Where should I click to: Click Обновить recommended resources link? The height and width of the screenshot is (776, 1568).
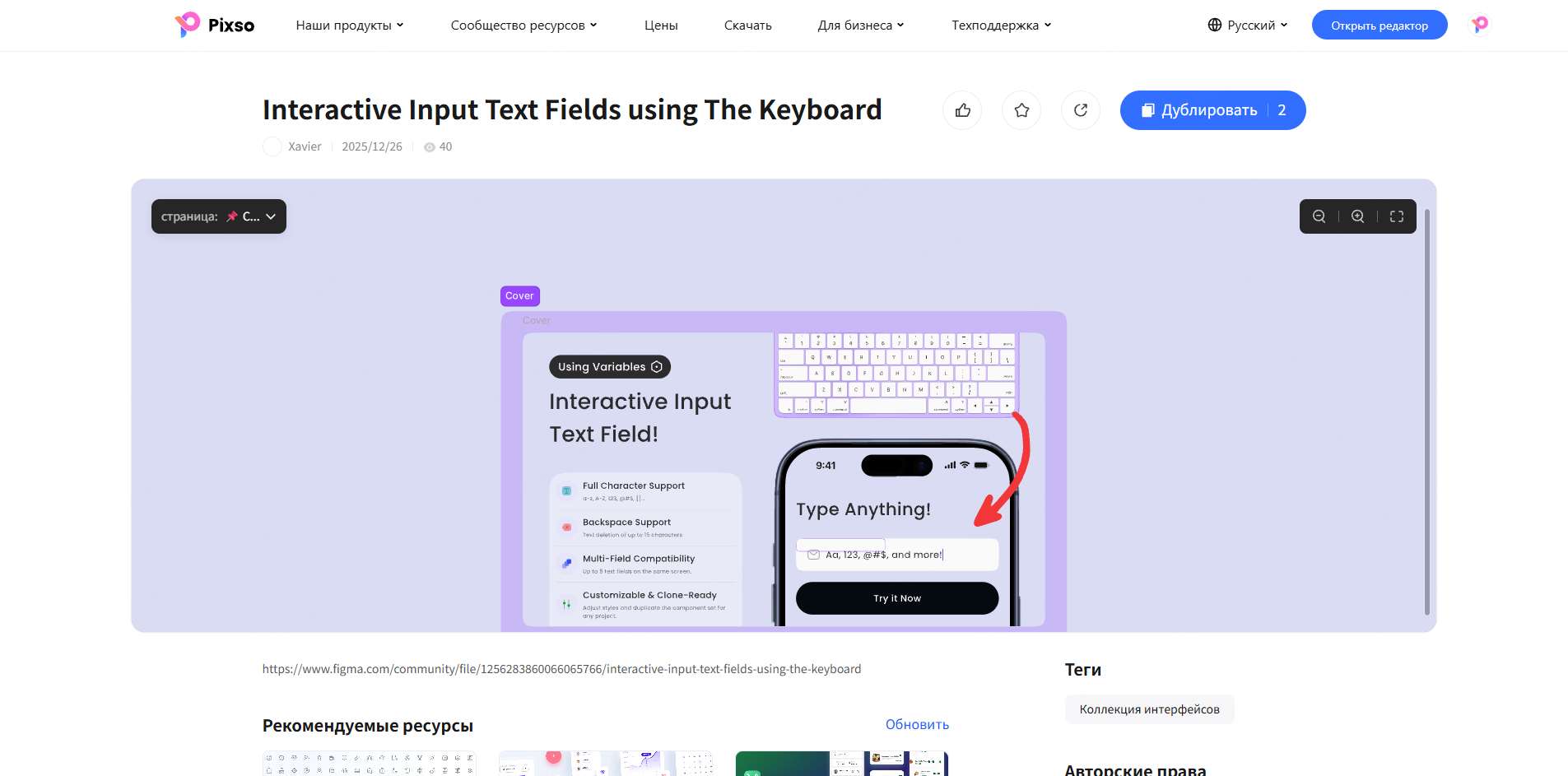[917, 724]
